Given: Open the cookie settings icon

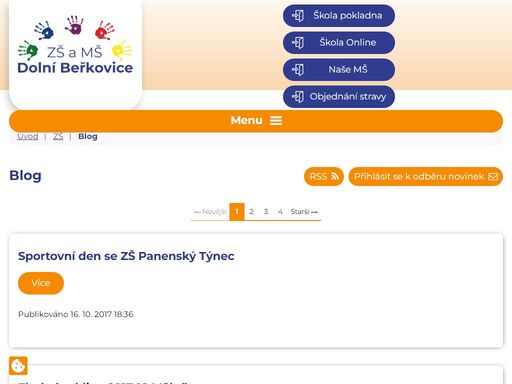Looking at the screenshot, I should click(x=18, y=366).
